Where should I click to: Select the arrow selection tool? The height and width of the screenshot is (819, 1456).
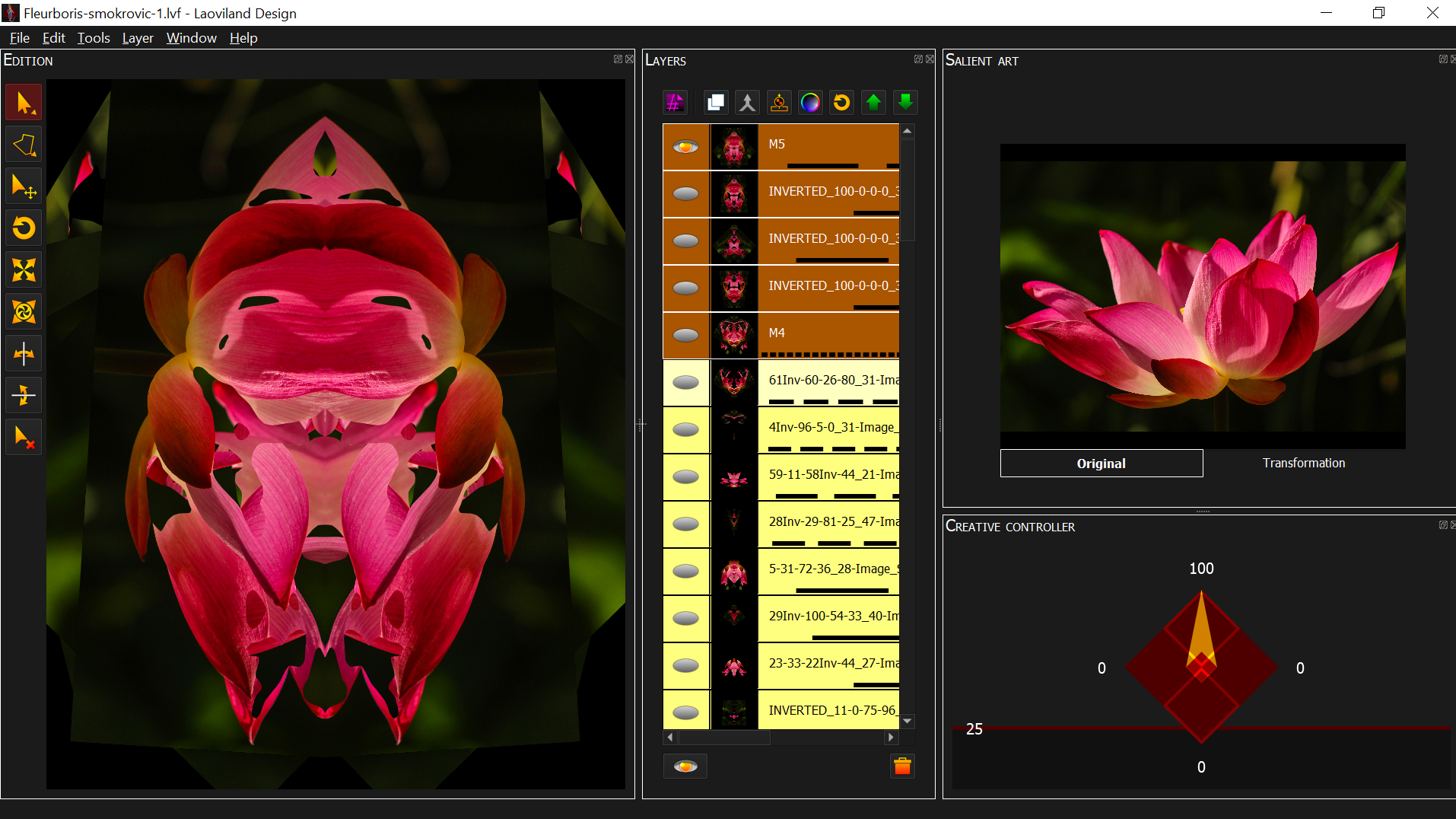[x=24, y=103]
